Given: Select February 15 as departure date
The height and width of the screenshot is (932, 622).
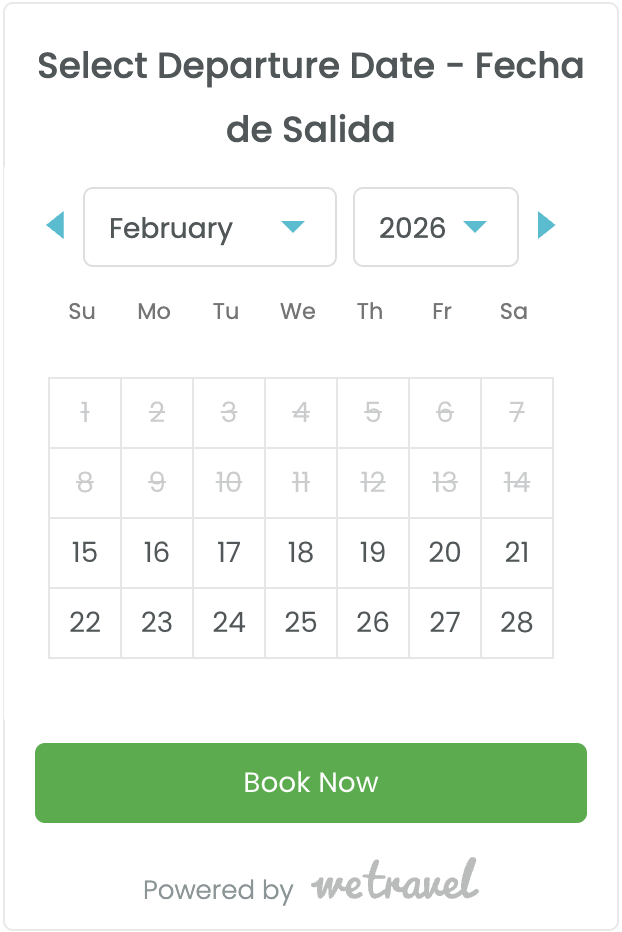Looking at the screenshot, I should [x=85, y=553].
